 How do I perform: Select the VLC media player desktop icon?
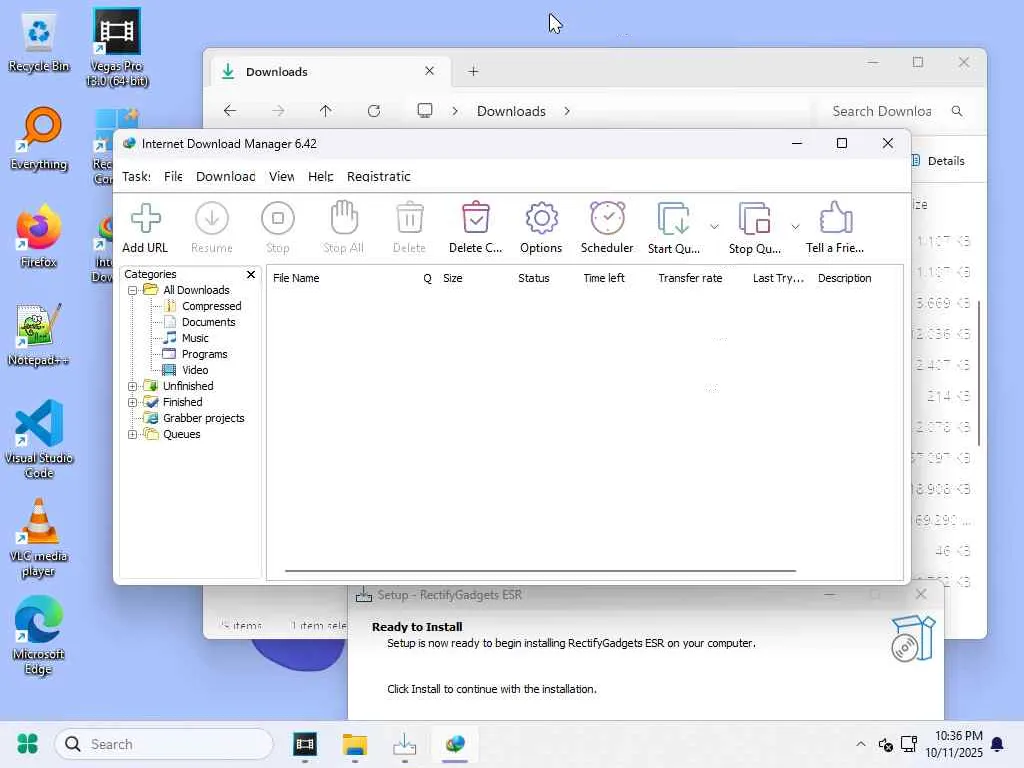[x=39, y=537]
